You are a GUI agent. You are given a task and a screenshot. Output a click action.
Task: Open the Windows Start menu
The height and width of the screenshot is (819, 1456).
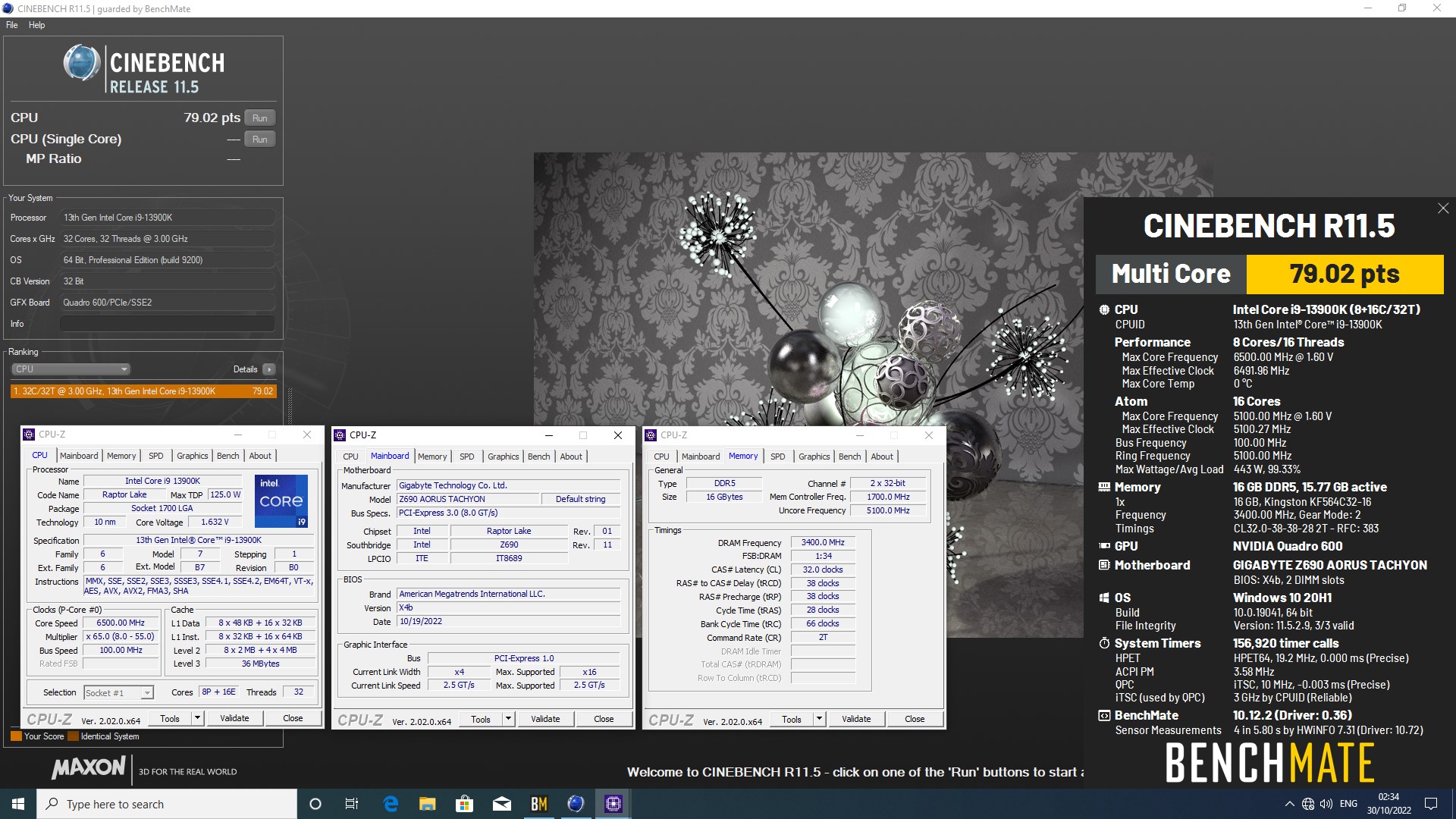click(x=18, y=804)
